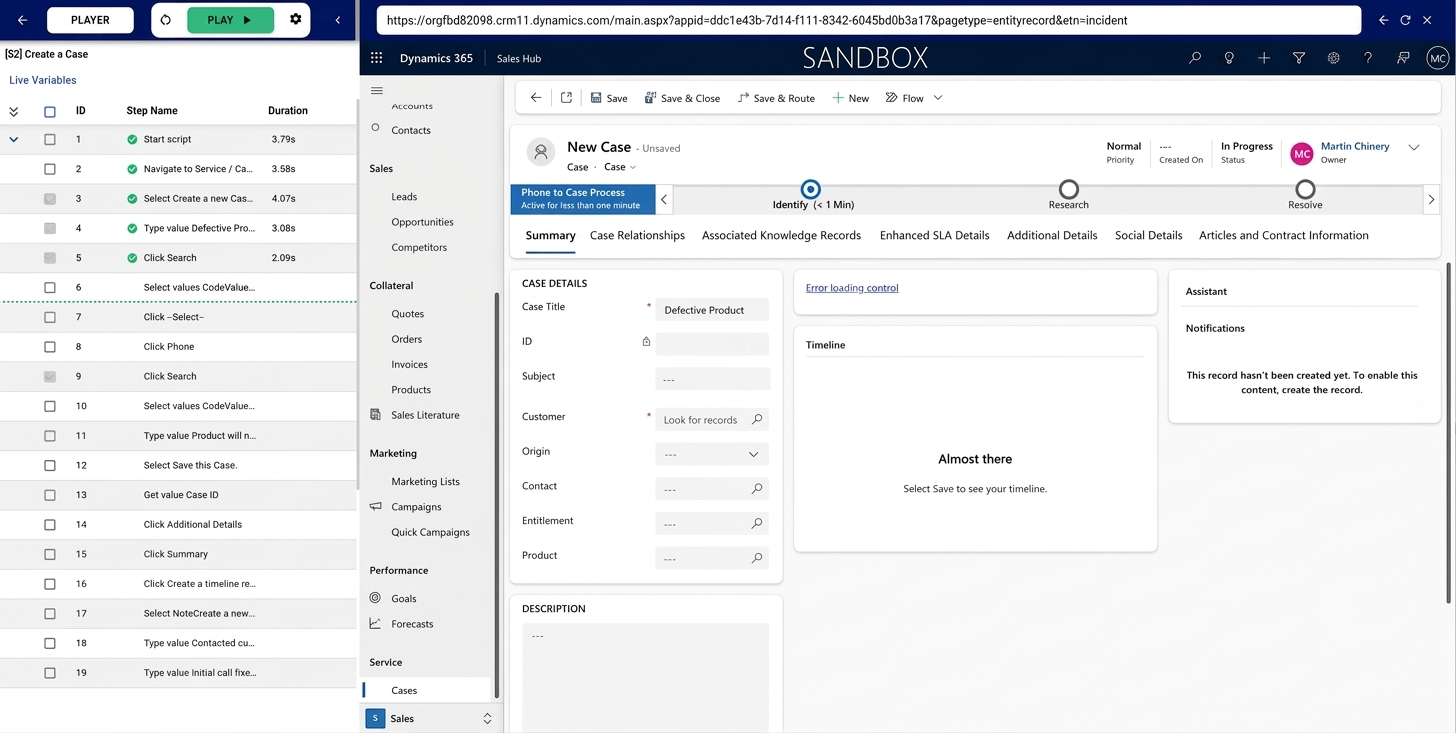
Task: Open the Flow menu dropdown arrow
Action: coord(938,98)
